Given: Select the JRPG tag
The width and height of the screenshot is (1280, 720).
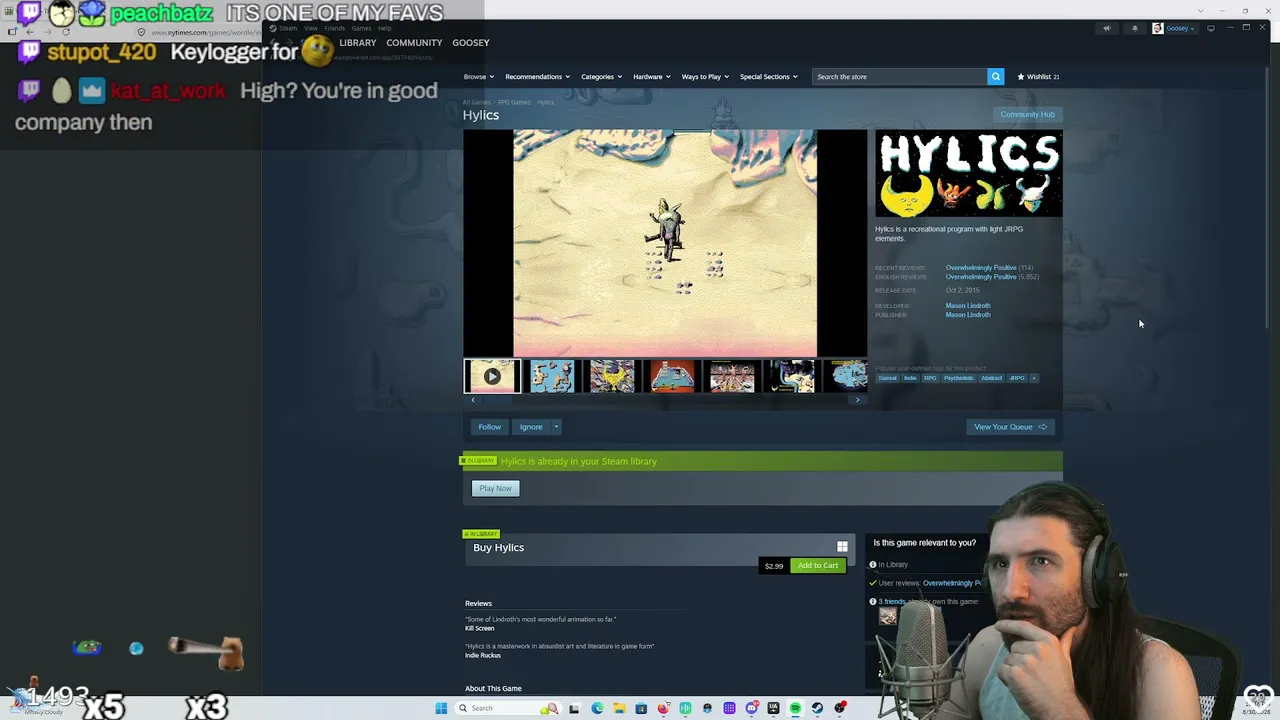Looking at the screenshot, I should click(1017, 378).
